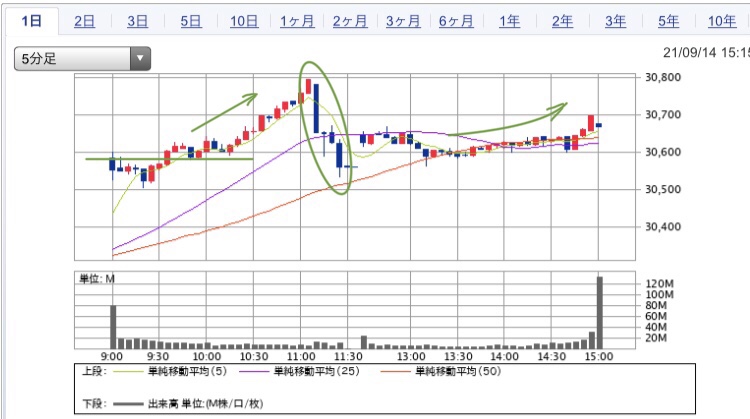This screenshot has width=750, height=419.
Task: Switch to the 3ヶ月 chart range
Action: click(403, 21)
